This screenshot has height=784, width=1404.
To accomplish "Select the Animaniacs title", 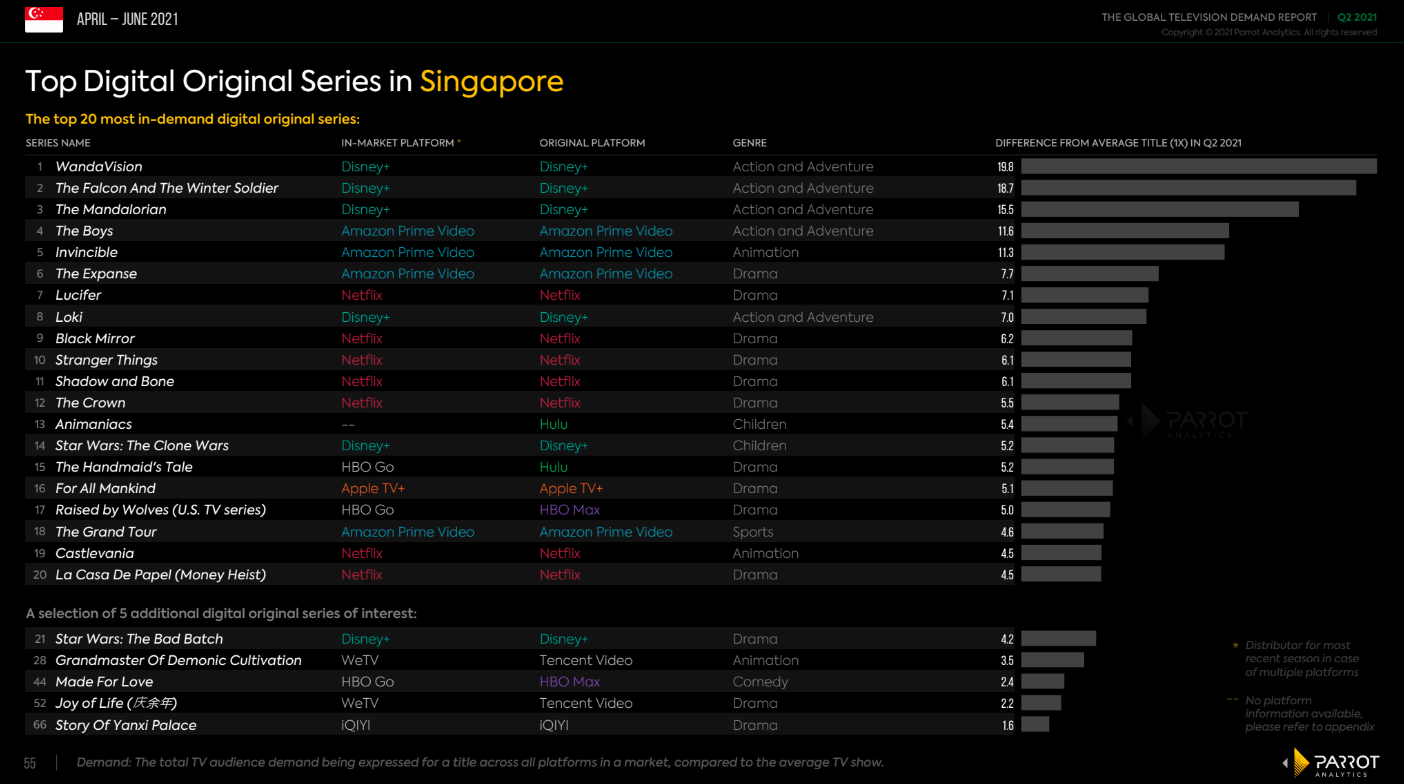I will [x=93, y=424].
